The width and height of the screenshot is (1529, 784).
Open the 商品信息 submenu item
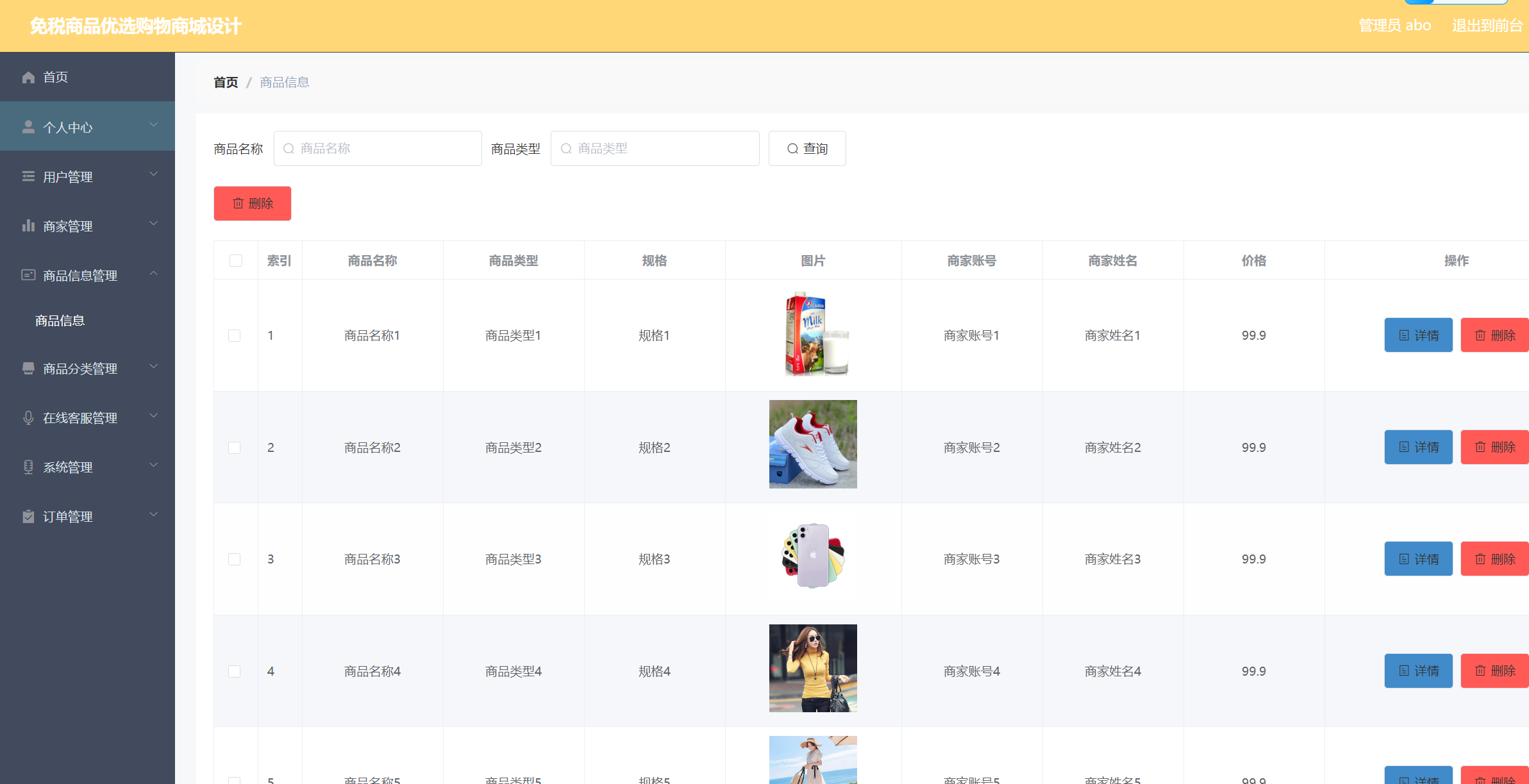[60, 321]
